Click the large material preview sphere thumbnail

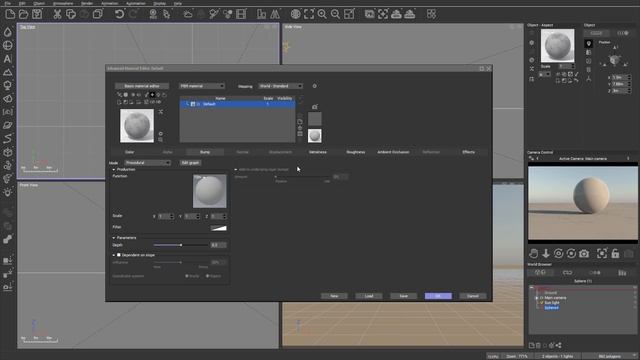click(x=137, y=126)
